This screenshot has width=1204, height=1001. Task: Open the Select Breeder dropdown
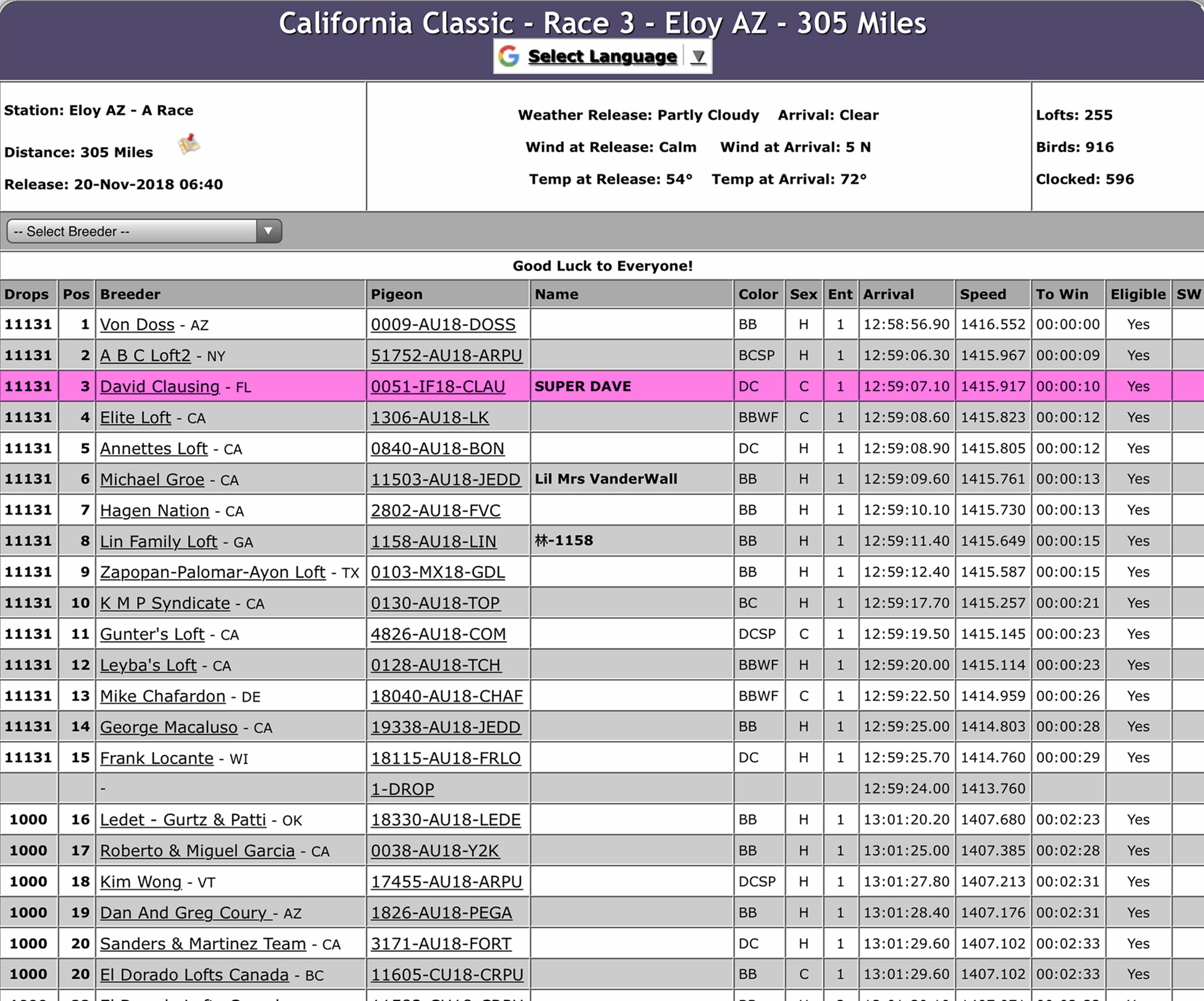144,231
